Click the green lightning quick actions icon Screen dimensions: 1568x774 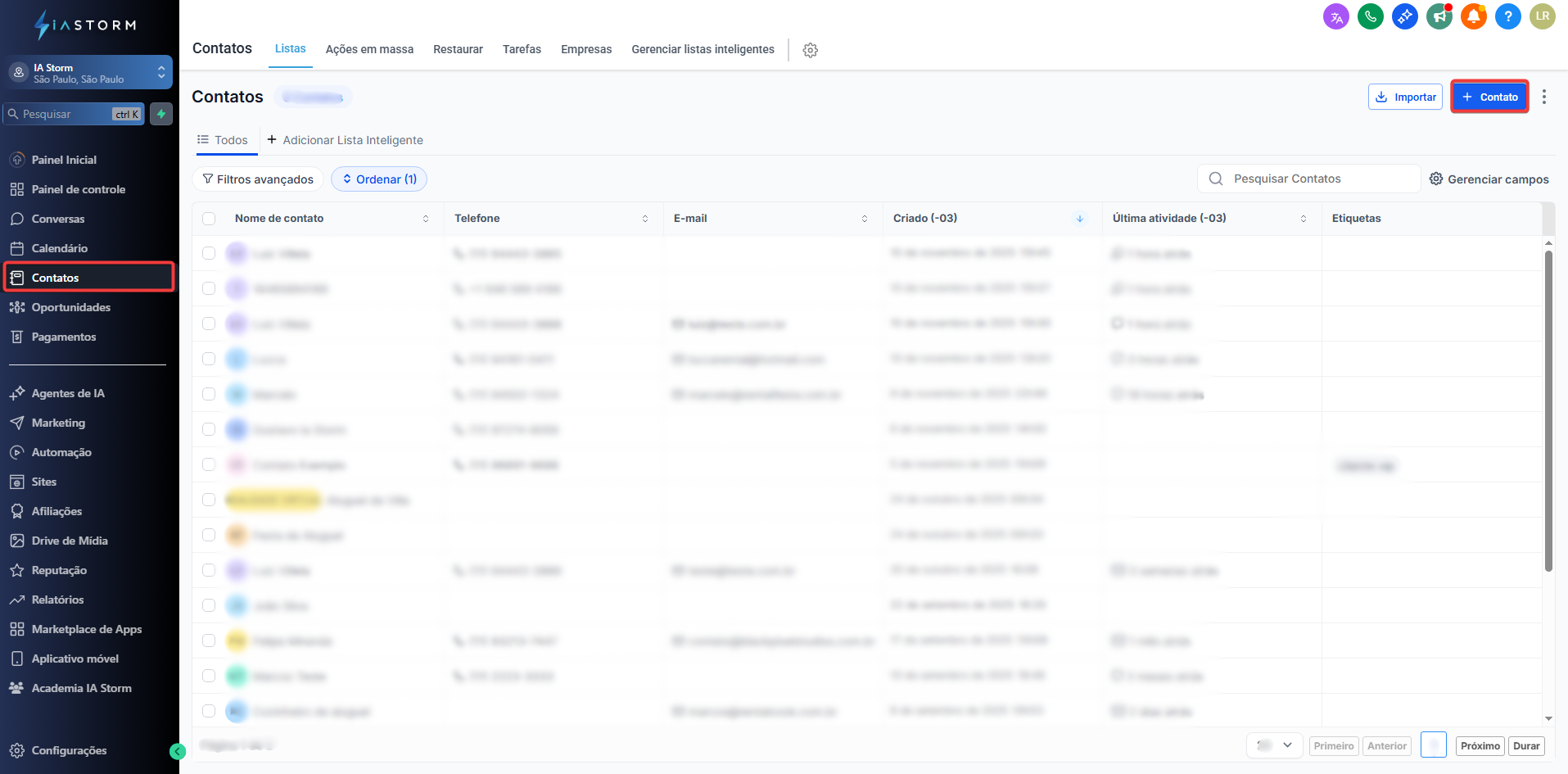(x=161, y=114)
